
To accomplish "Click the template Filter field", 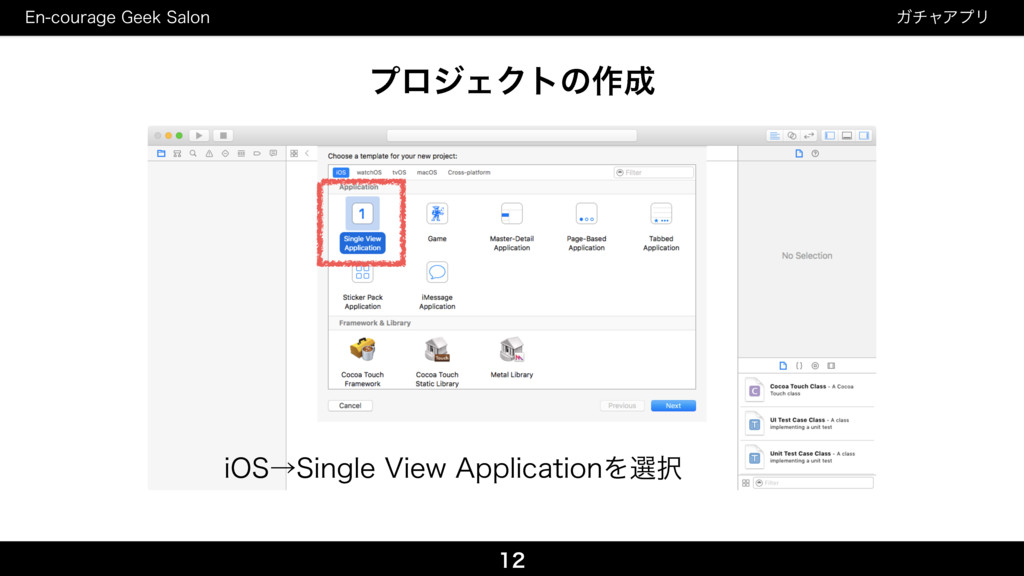I will coord(653,172).
